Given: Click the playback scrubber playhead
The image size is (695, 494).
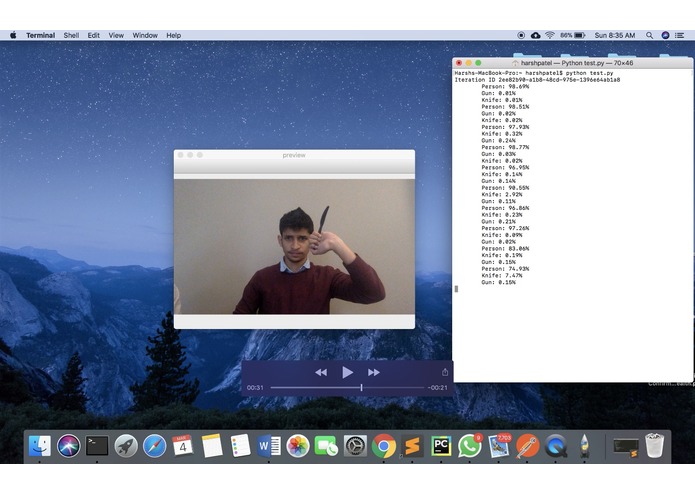Looking at the screenshot, I should 362,388.
